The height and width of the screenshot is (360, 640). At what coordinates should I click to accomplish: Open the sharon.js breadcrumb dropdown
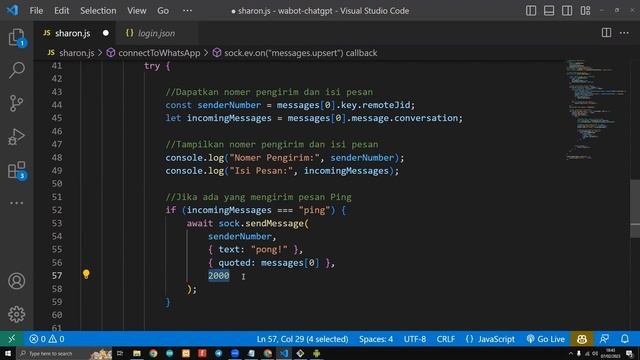(x=71, y=53)
